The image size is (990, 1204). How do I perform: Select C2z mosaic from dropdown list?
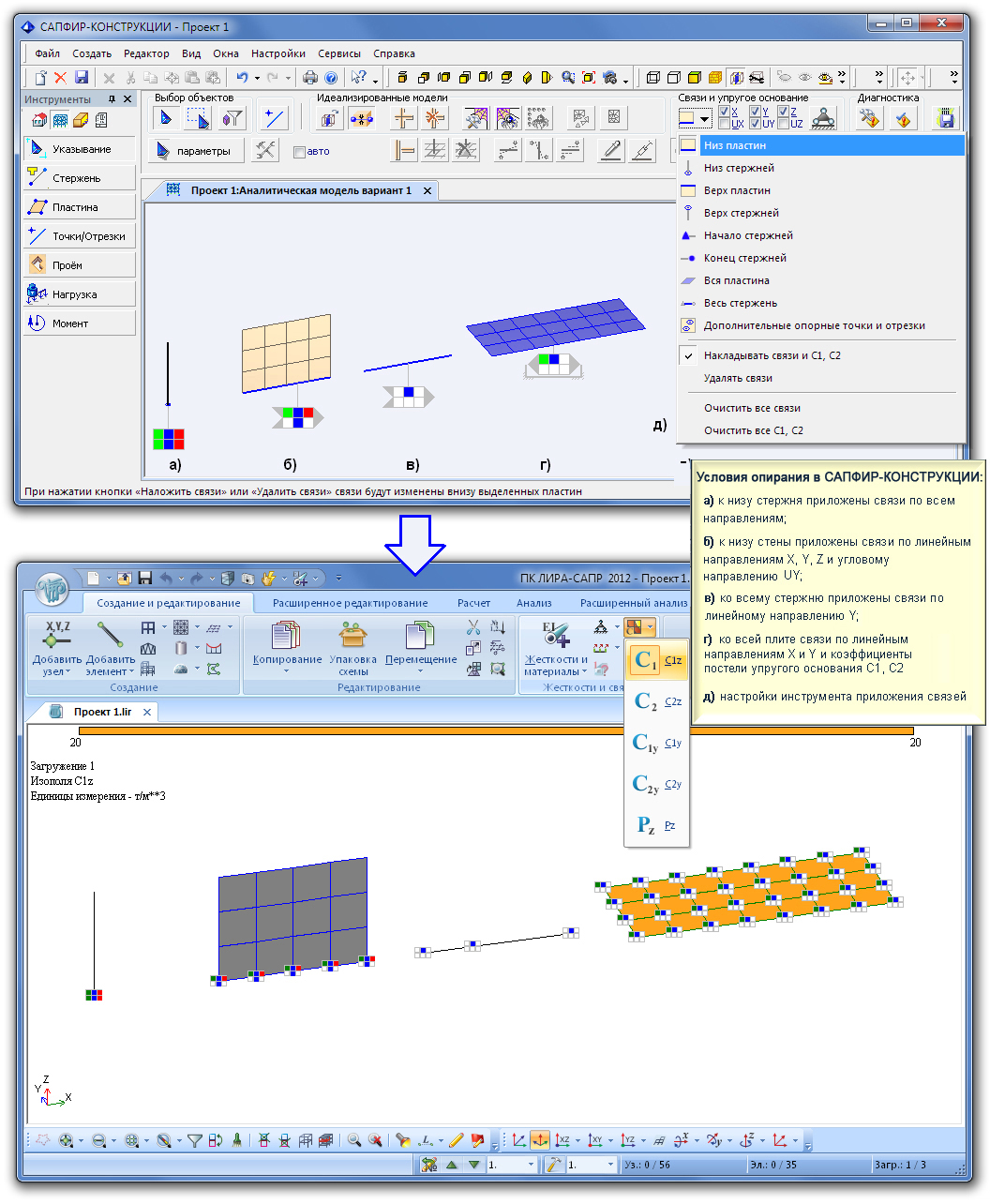[656, 702]
